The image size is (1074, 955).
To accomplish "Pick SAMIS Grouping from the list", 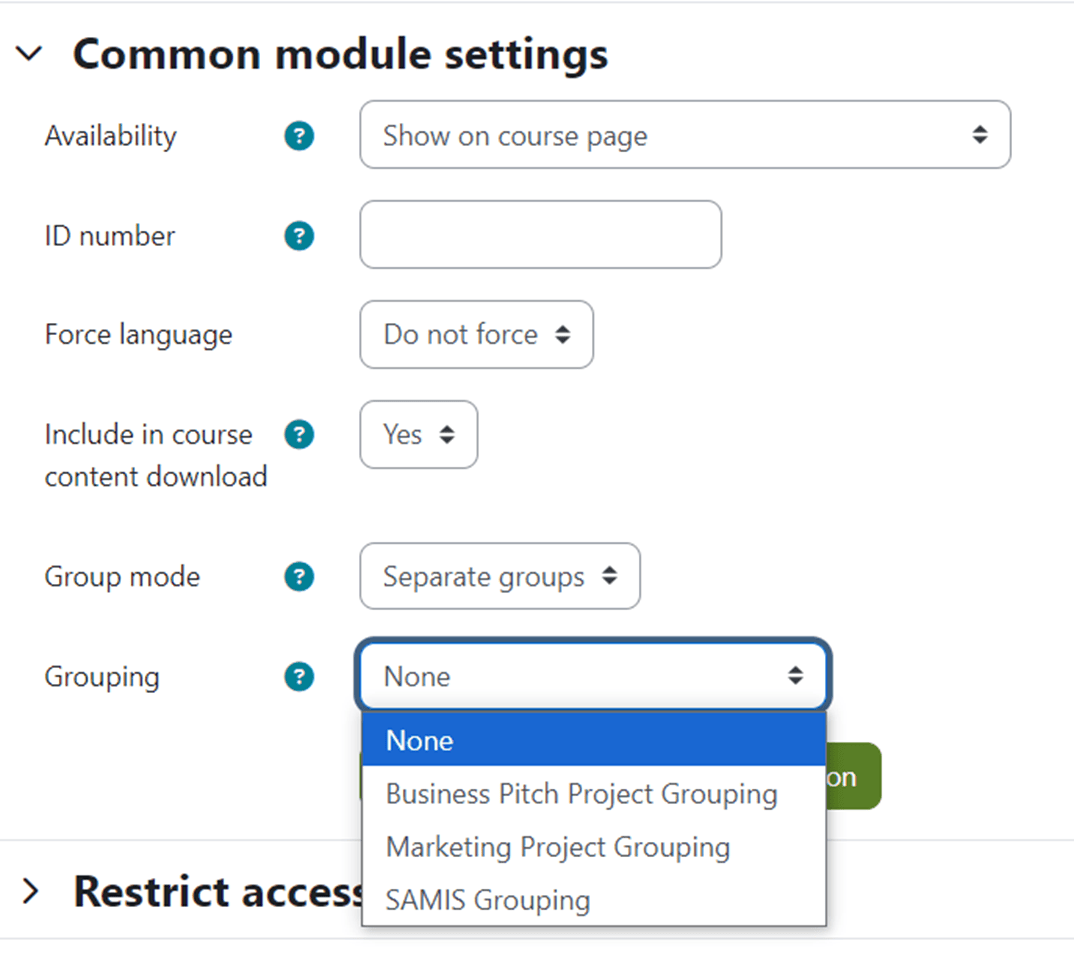I will 488,900.
